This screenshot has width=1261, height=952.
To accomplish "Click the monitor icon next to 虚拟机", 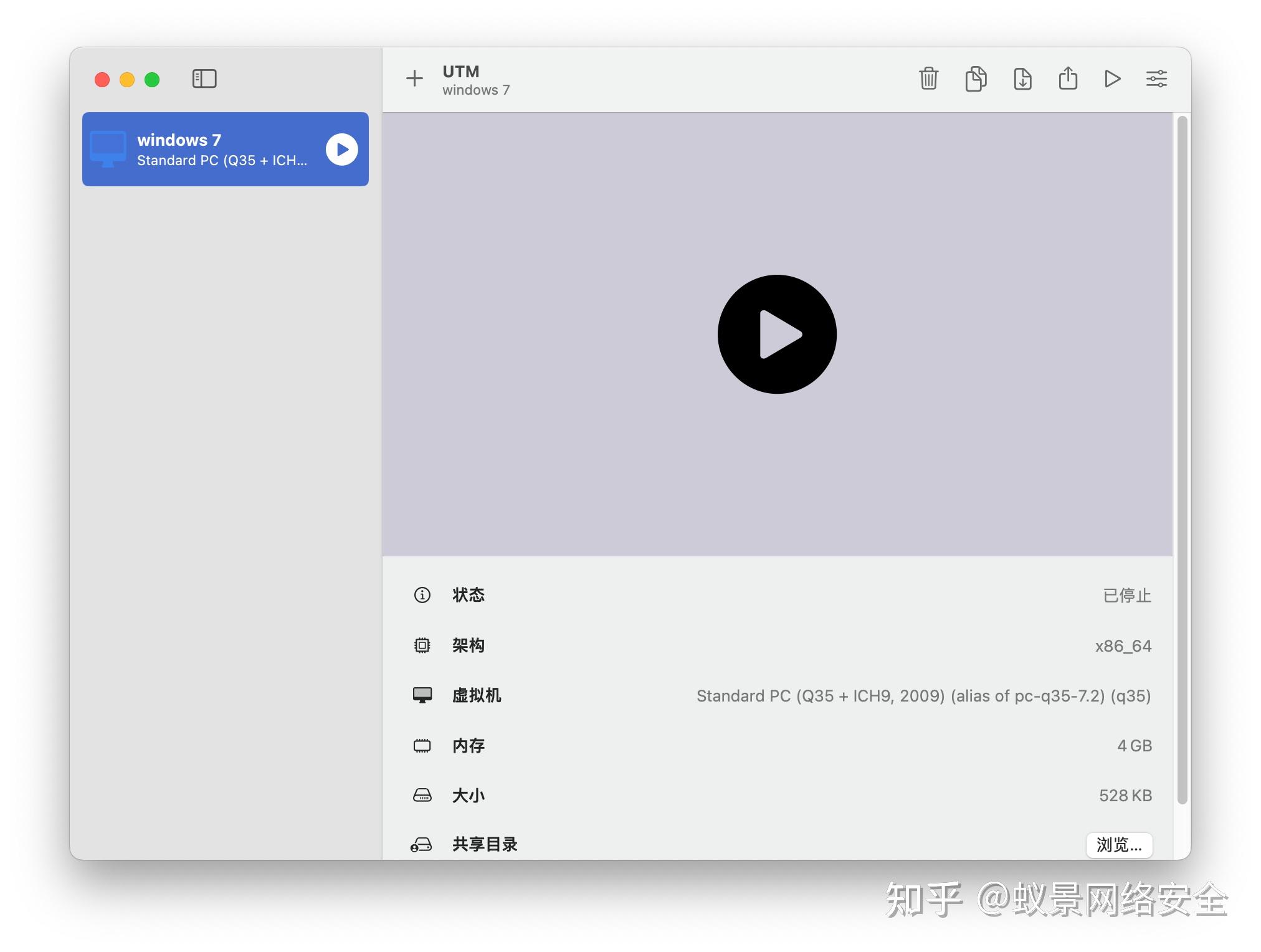I will coord(423,695).
